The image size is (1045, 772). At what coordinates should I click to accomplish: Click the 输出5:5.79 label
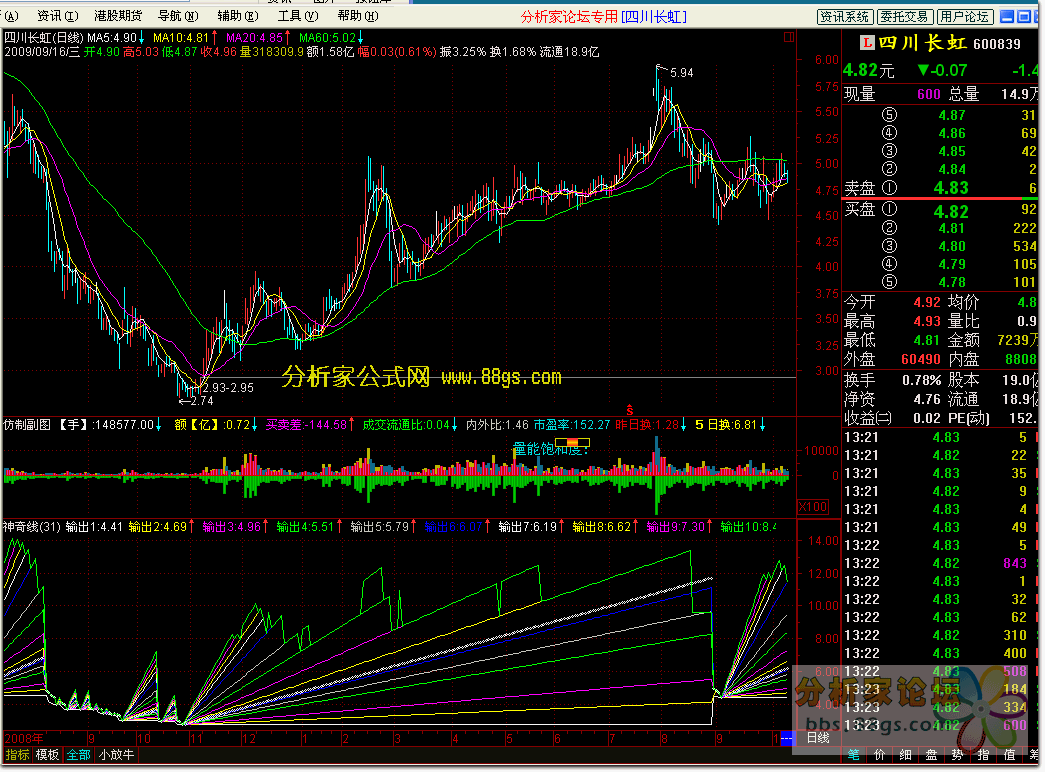[x=380, y=527]
